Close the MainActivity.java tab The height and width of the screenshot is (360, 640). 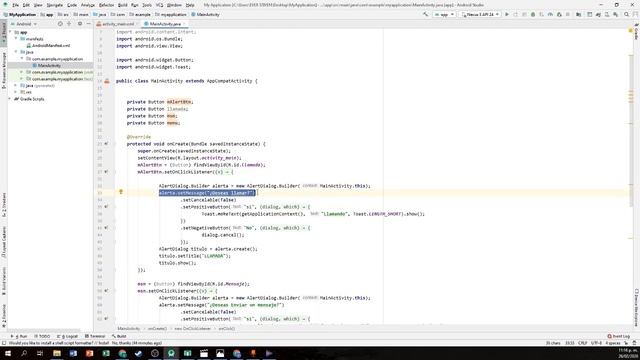coord(184,24)
